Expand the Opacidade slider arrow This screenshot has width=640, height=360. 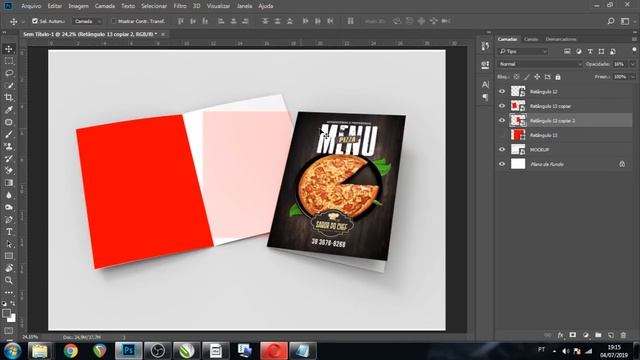[633, 64]
